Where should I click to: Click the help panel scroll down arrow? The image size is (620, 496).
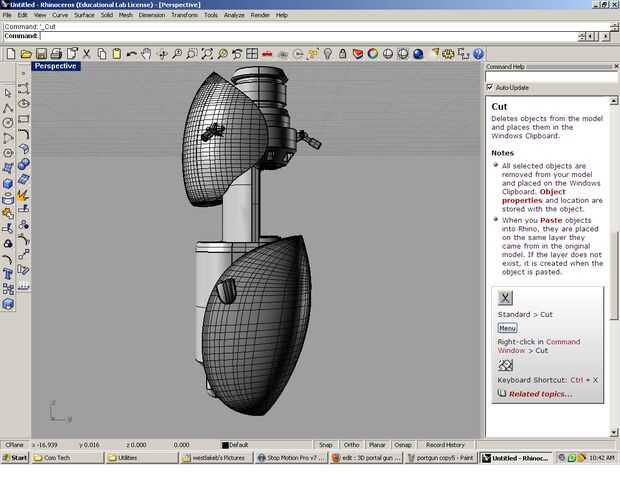pos(614,432)
